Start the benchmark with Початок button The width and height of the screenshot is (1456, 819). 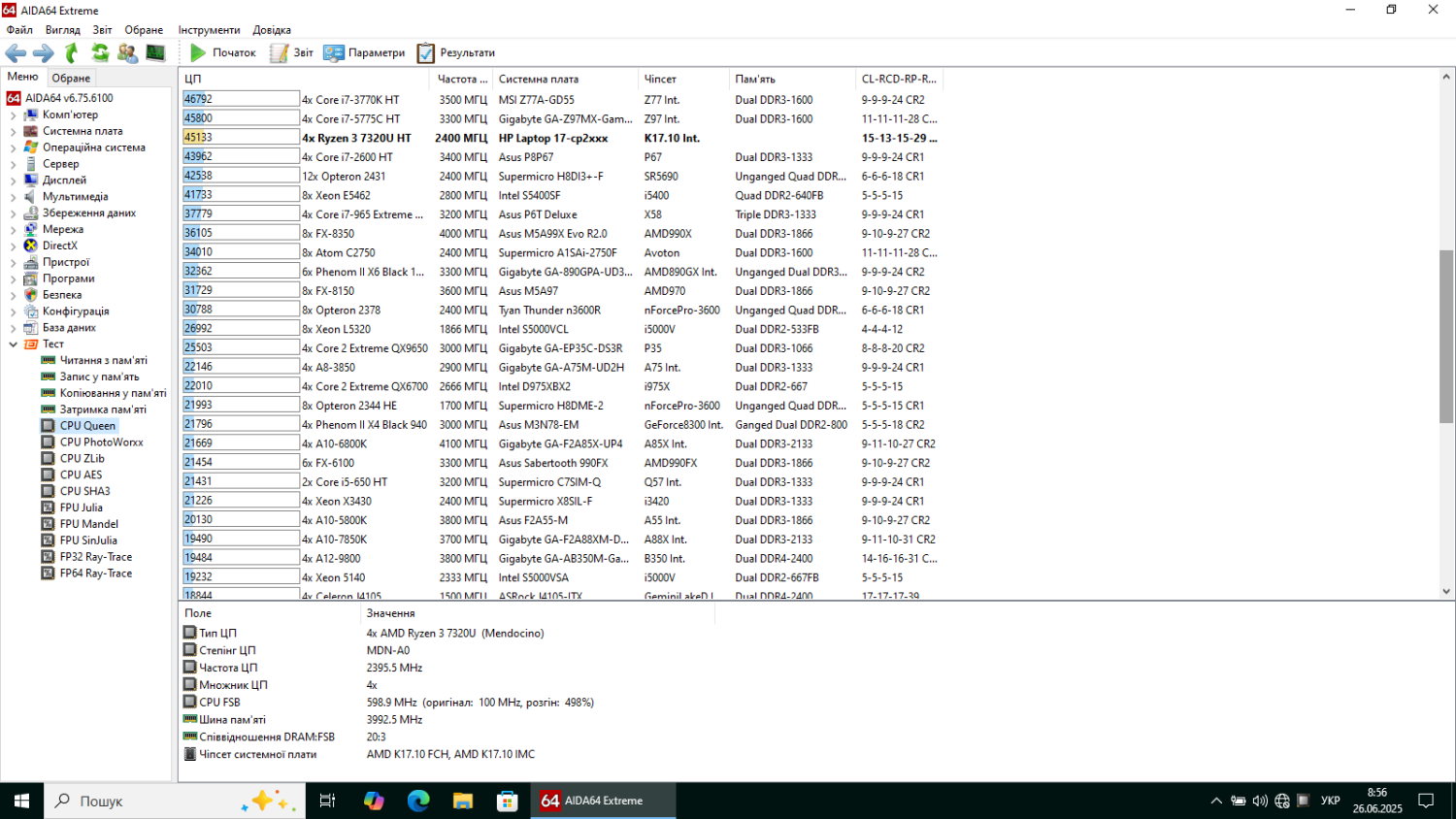click(223, 53)
